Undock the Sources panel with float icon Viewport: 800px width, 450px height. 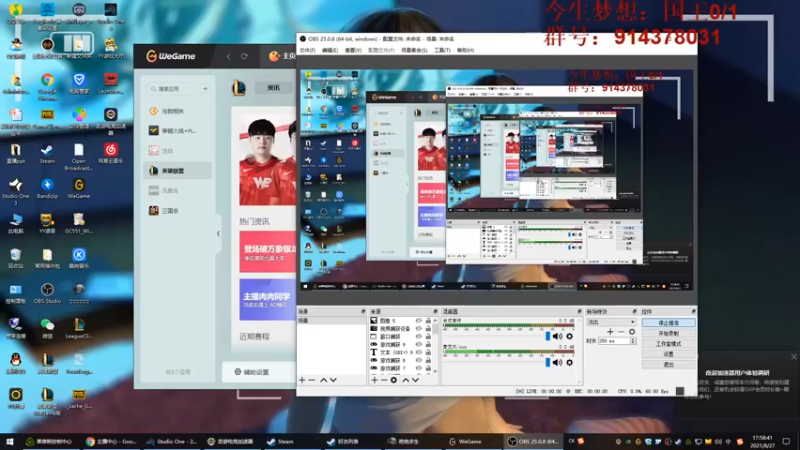point(435,311)
